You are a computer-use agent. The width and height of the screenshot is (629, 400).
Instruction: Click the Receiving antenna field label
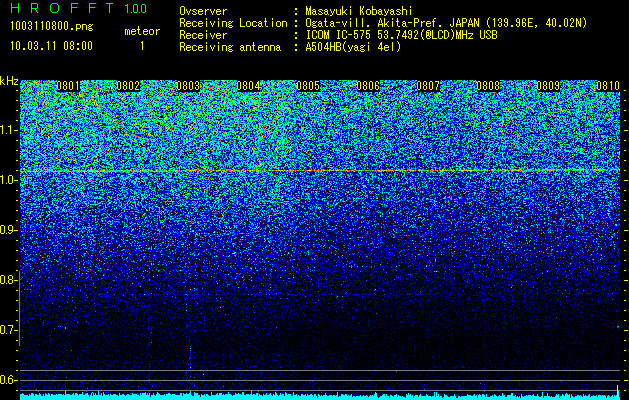[x=230, y=47]
